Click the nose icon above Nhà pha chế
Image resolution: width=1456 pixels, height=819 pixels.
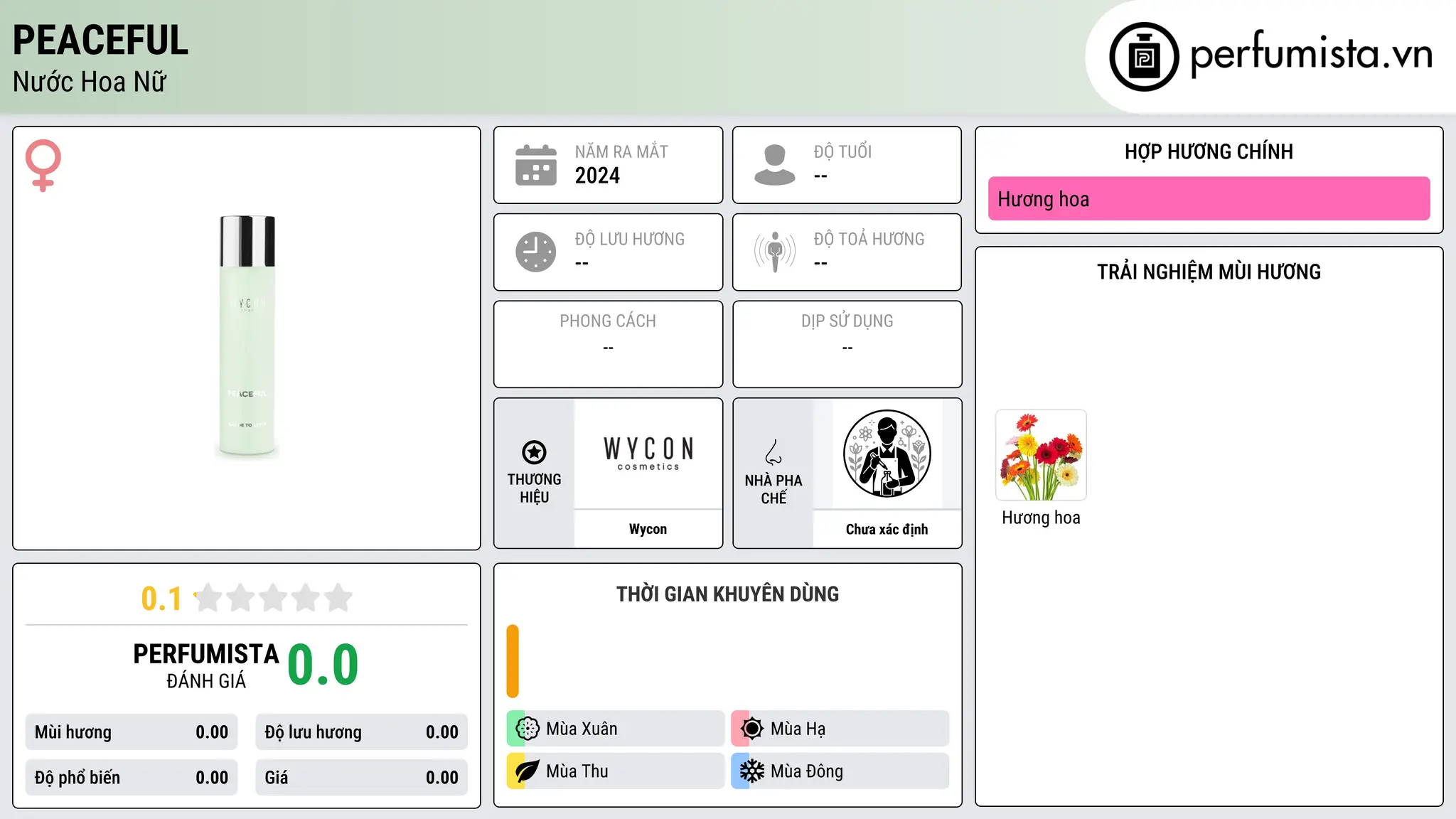tap(773, 452)
